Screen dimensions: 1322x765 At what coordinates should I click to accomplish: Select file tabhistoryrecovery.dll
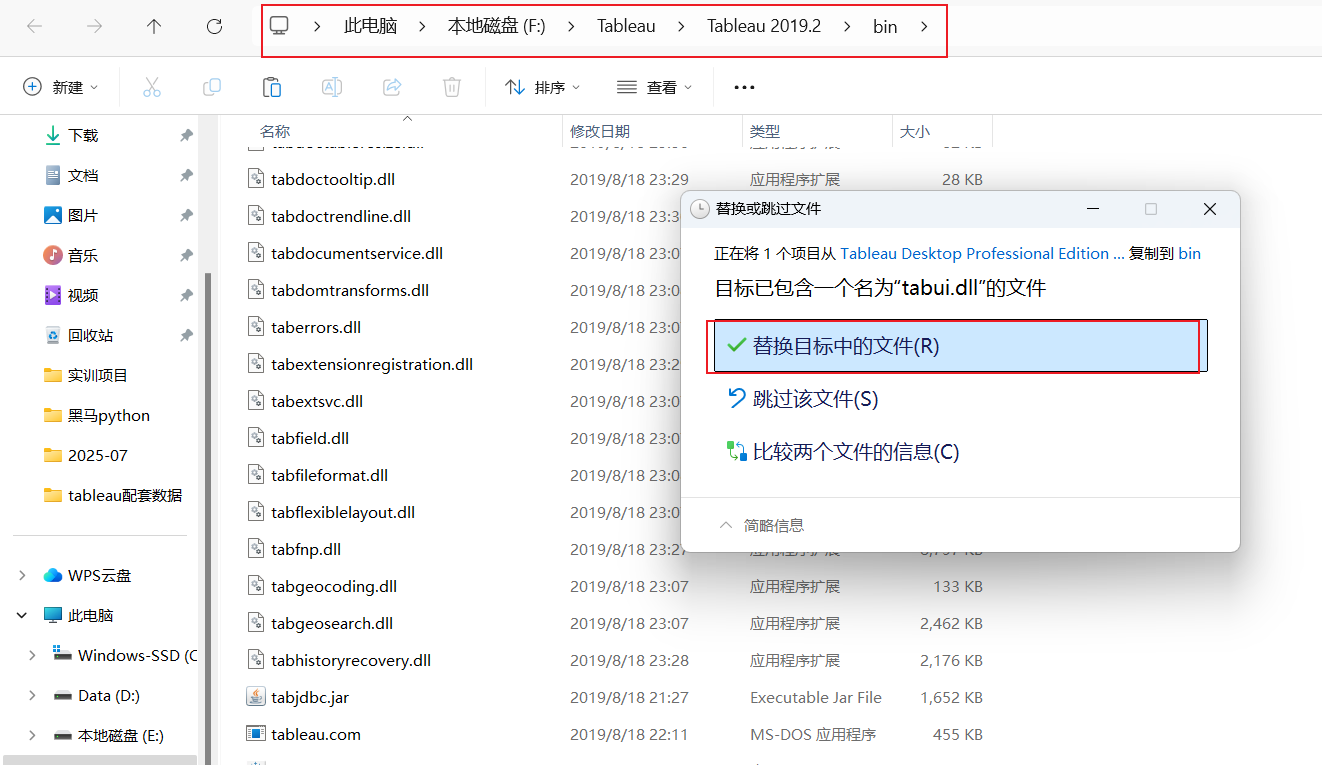click(351, 660)
